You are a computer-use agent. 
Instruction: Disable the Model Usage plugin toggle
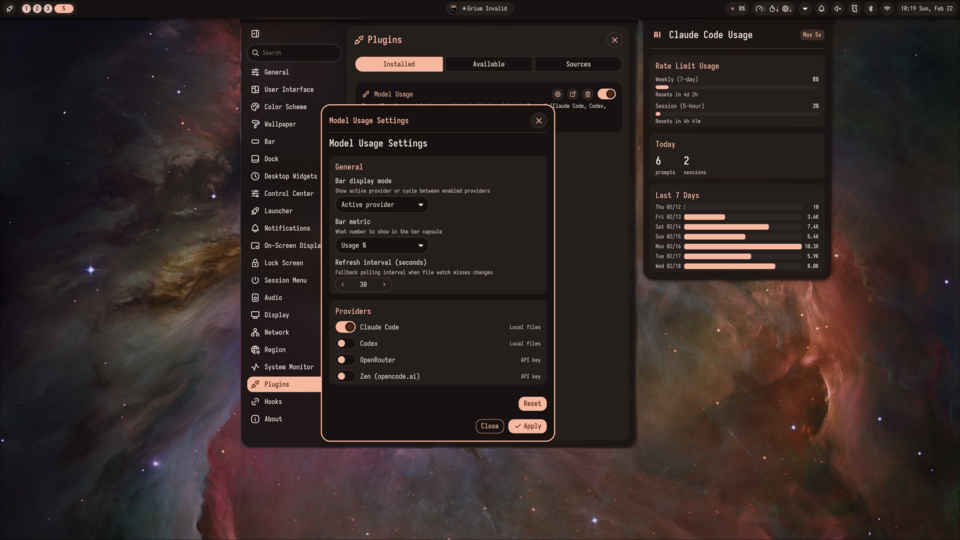(x=607, y=94)
